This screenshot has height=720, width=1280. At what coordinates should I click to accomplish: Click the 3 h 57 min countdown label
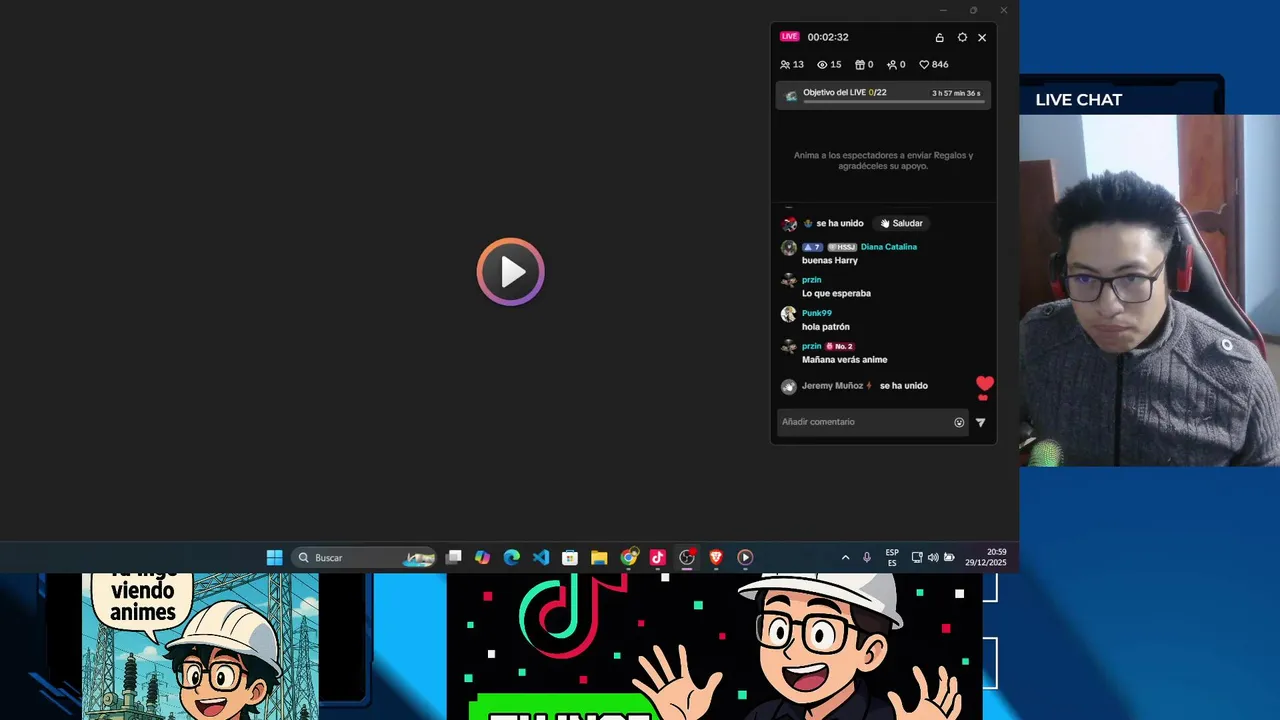click(x=956, y=93)
